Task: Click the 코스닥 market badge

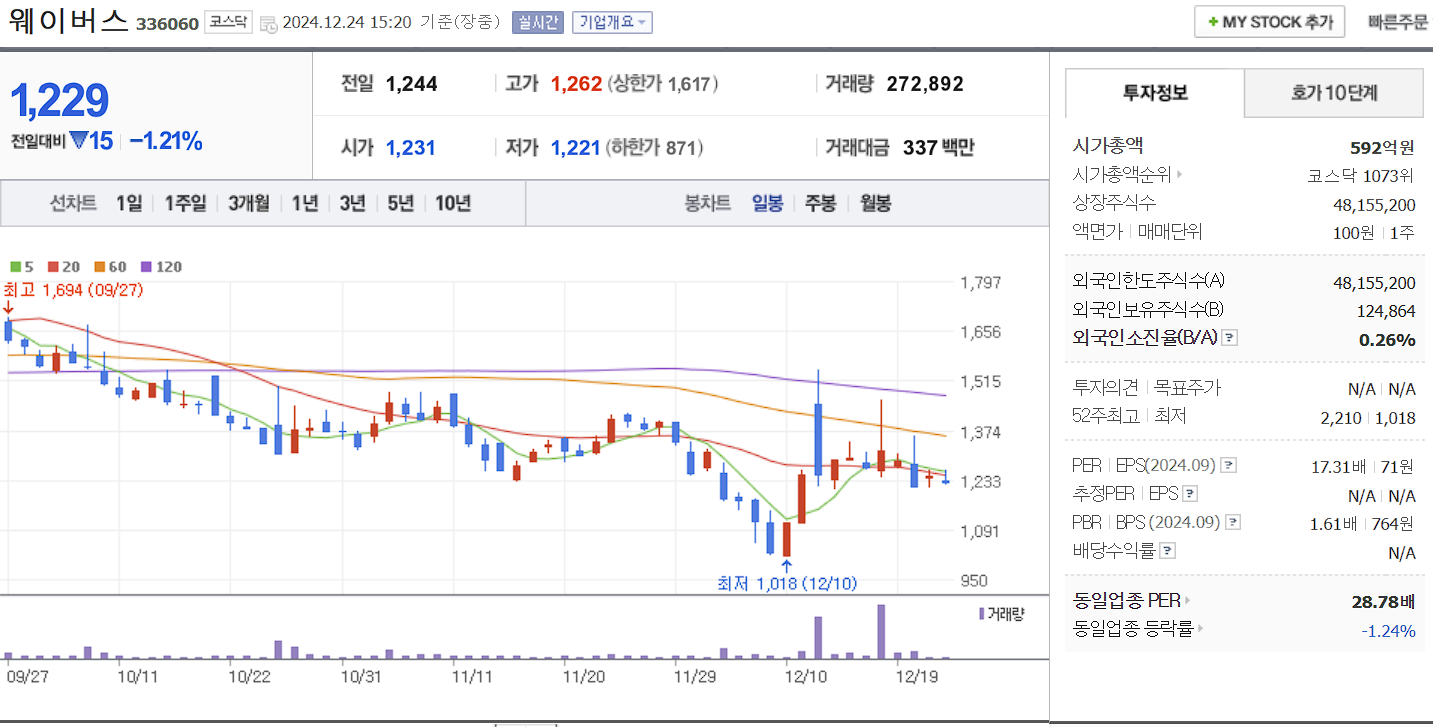Action: point(229,22)
